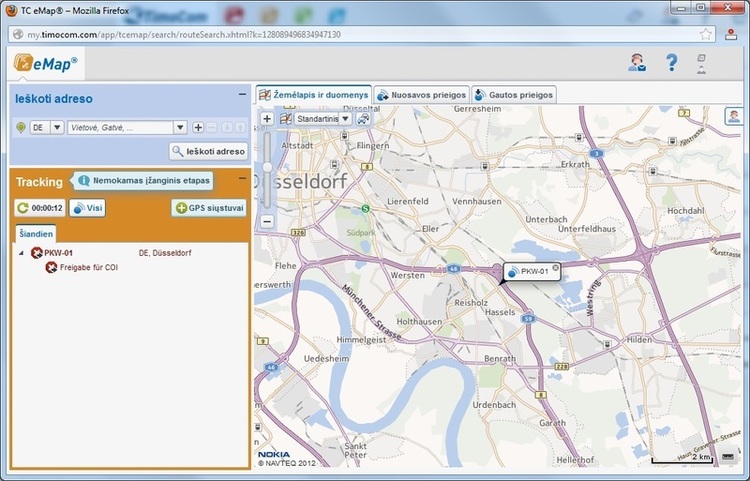Minimize the Tracking panel
The width and height of the screenshot is (750, 481).
(242, 177)
